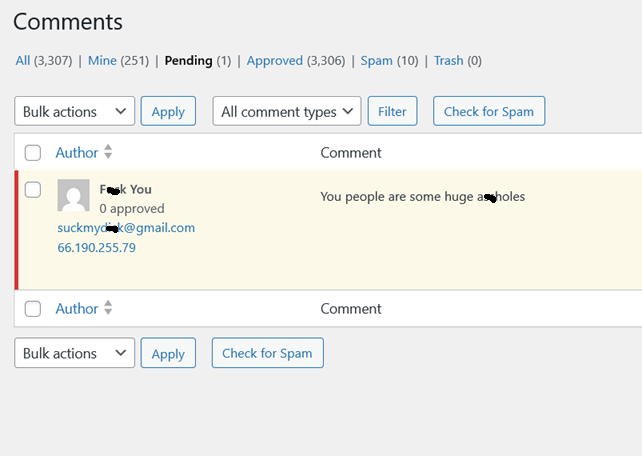Switch to the All comments view
This screenshot has height=456, width=642.
[23, 61]
